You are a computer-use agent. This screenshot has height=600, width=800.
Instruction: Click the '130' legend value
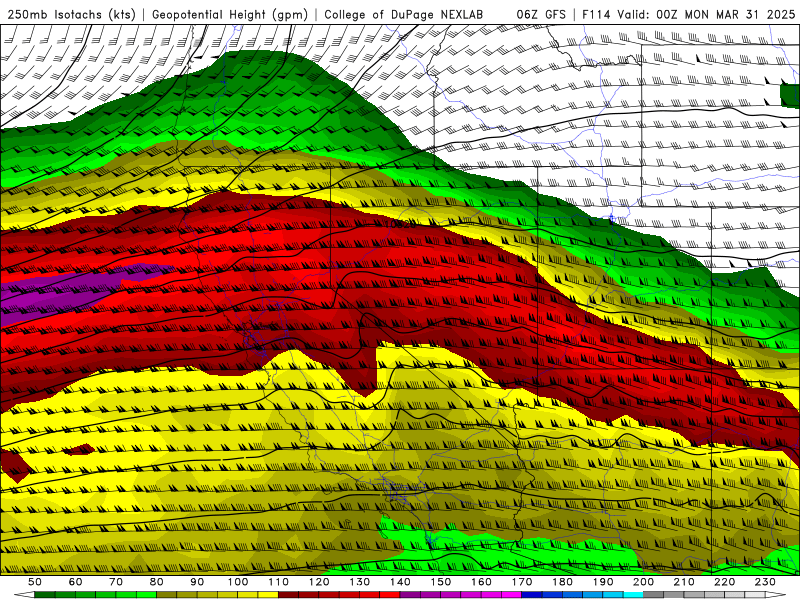click(x=360, y=582)
